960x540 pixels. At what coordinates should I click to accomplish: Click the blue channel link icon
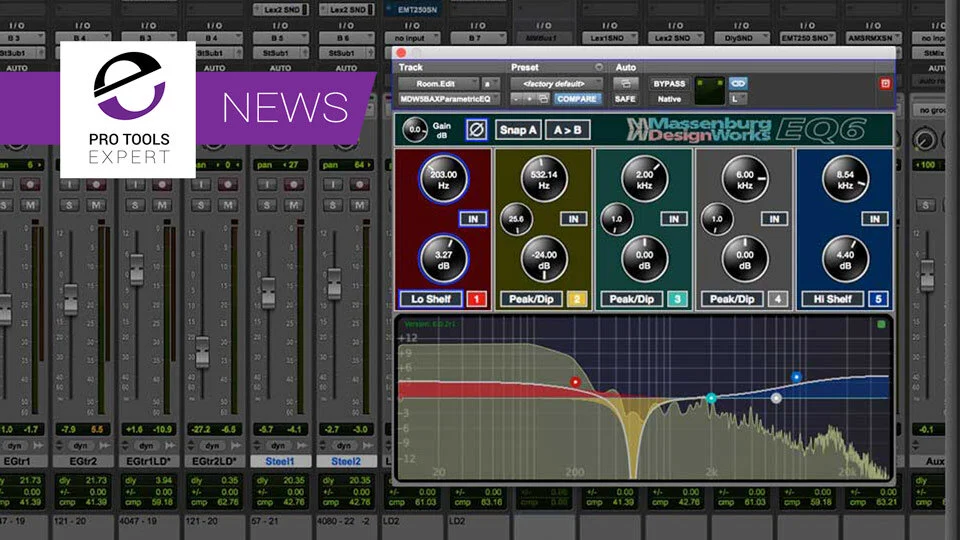(738, 83)
